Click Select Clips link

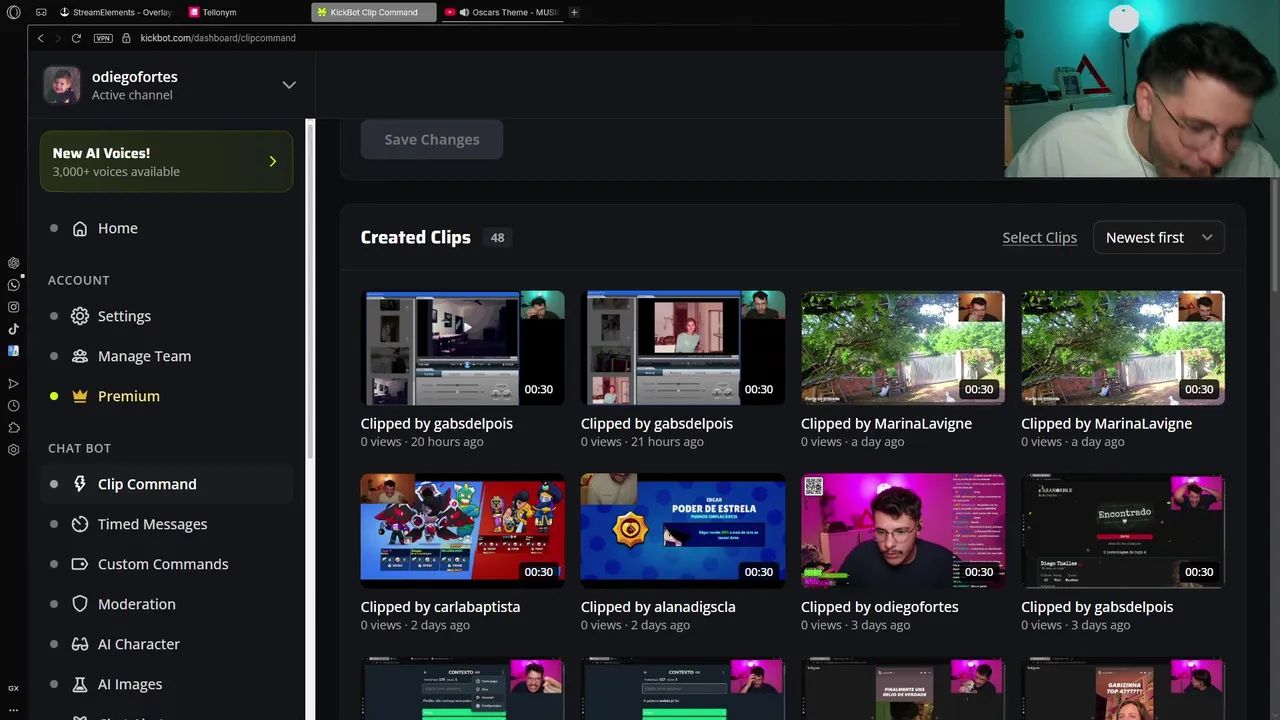coord(1039,237)
